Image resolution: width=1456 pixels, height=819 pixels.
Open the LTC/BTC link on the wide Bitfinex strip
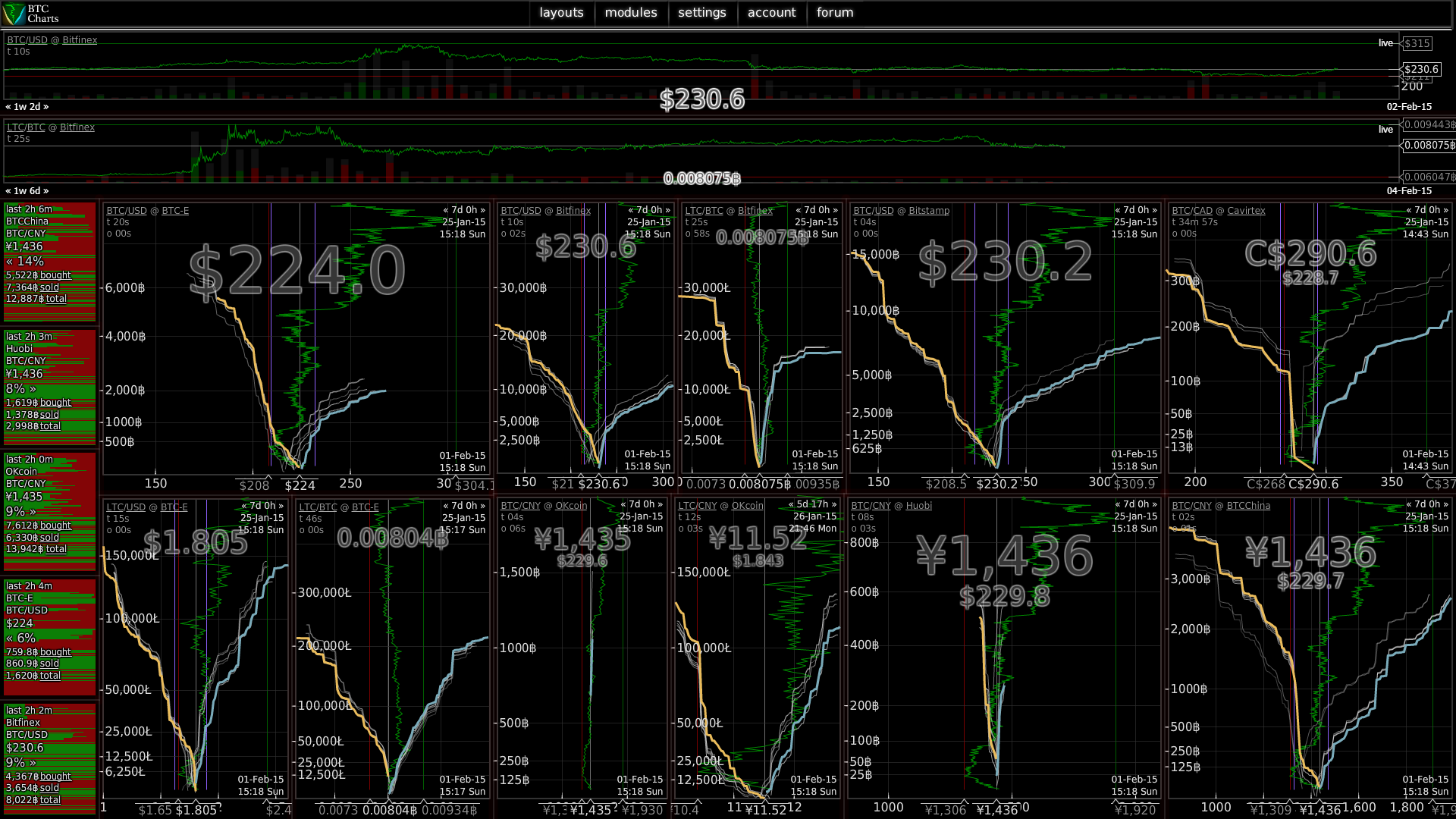27,127
